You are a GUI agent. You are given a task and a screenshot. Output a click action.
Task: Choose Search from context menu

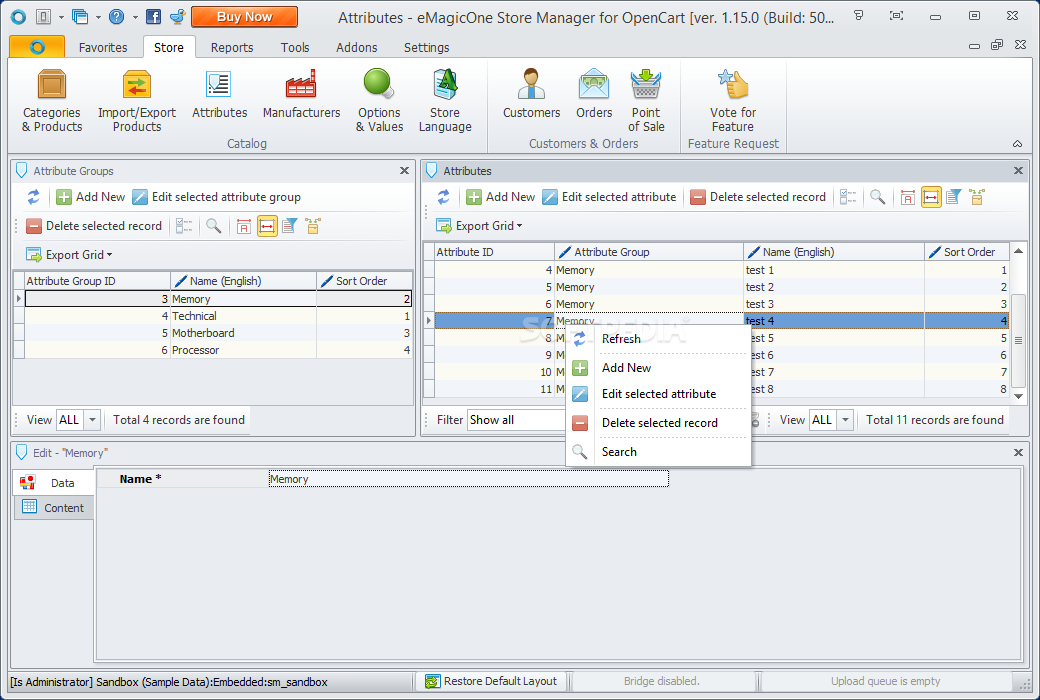[x=659, y=452]
